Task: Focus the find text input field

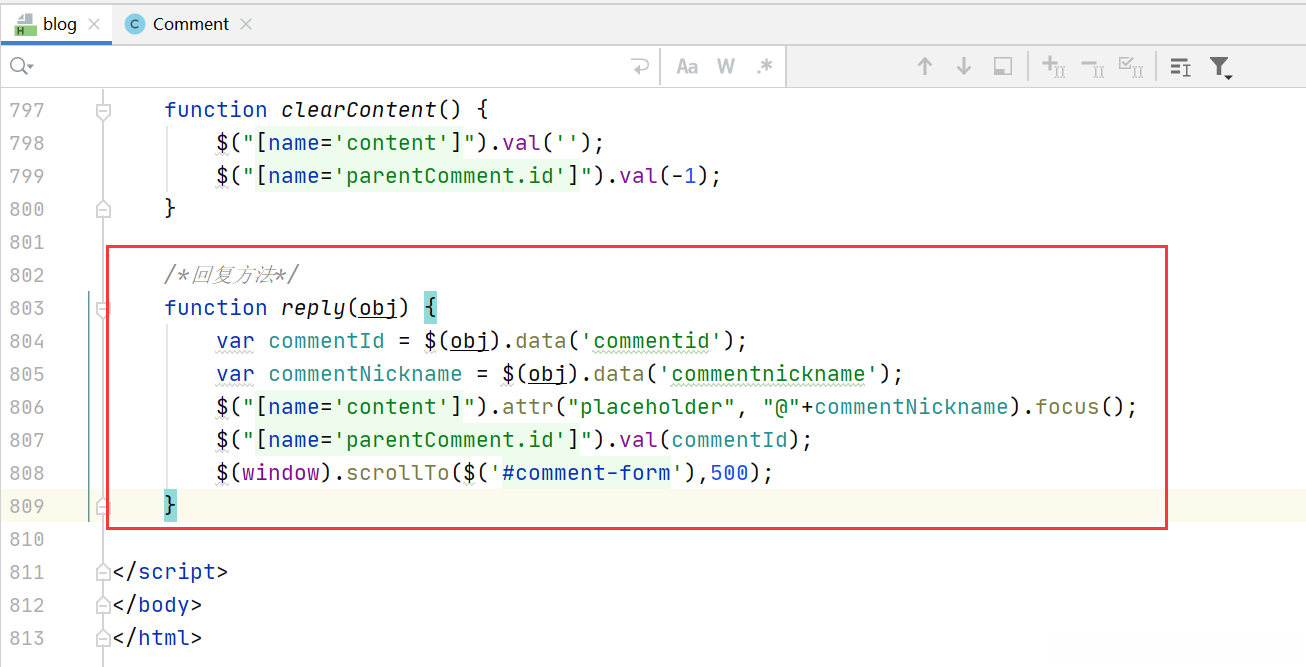Action: click(330, 66)
